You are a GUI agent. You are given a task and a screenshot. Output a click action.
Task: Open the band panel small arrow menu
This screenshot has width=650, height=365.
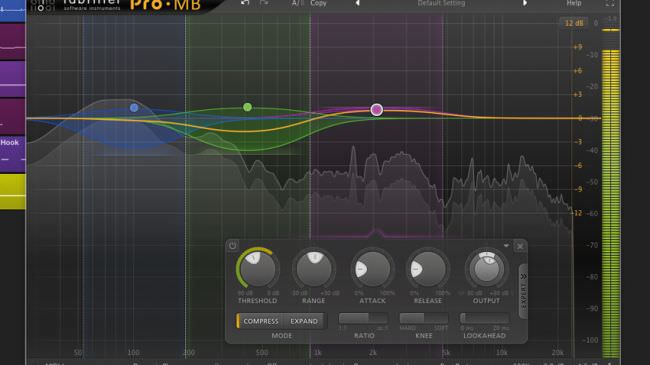click(506, 246)
